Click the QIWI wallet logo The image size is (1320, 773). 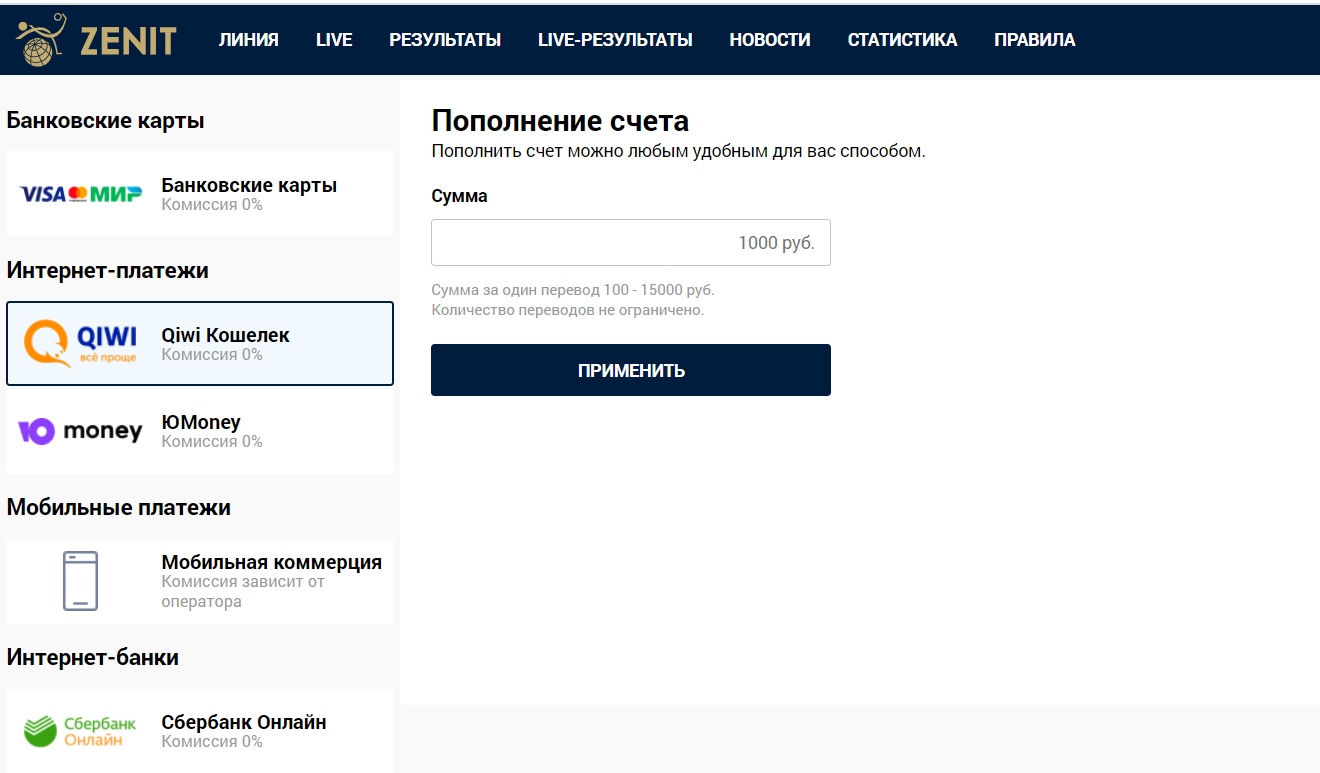(81, 344)
